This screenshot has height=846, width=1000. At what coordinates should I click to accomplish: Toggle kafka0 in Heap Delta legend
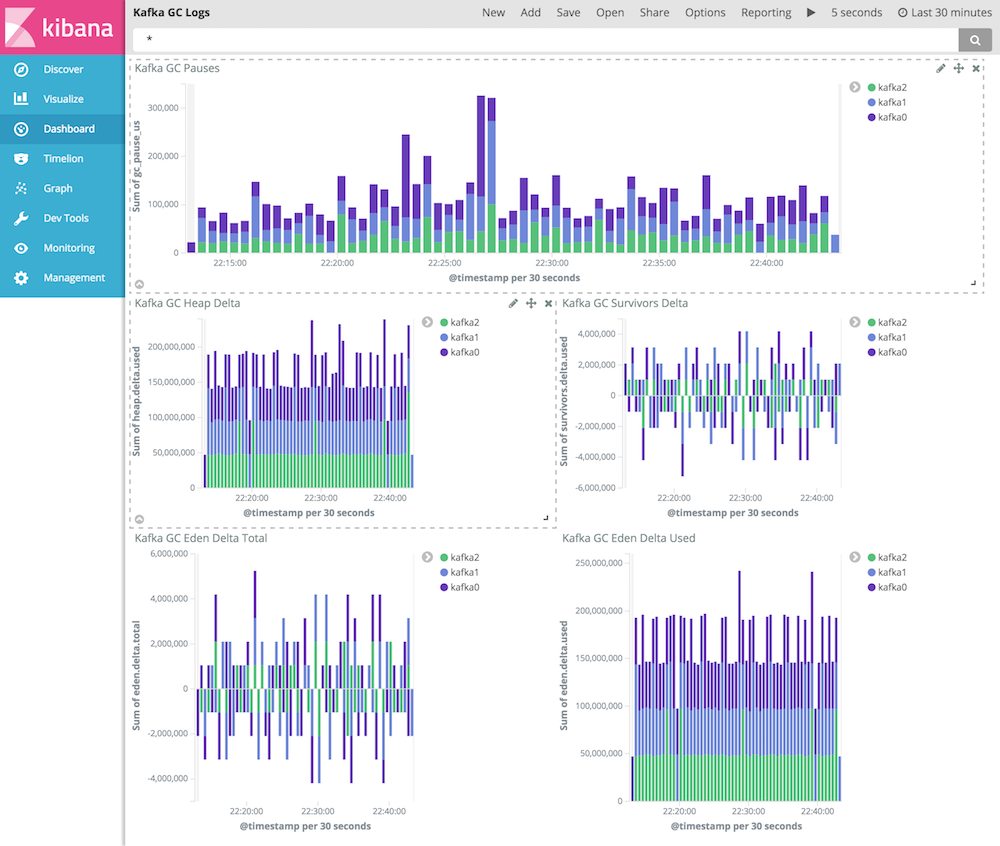[x=459, y=353]
